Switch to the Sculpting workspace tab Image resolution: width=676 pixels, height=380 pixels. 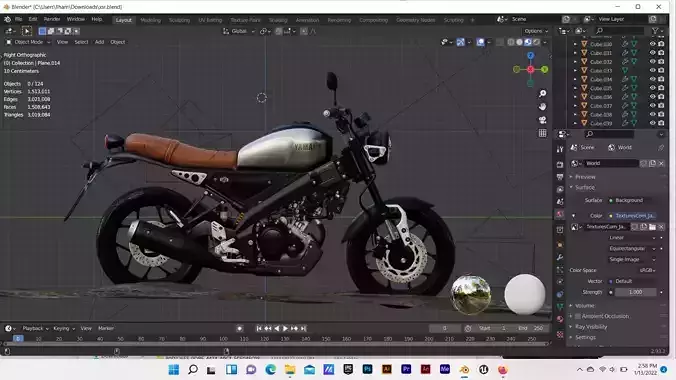pyautogui.click(x=179, y=20)
